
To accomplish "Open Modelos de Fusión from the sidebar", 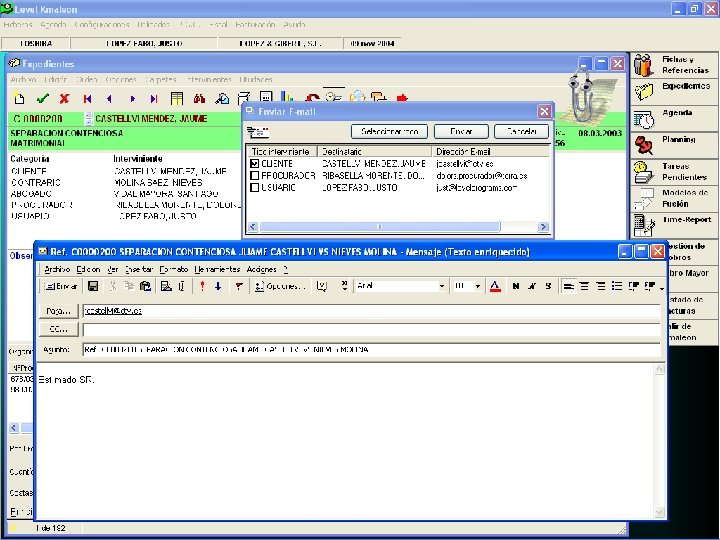I will (x=673, y=198).
